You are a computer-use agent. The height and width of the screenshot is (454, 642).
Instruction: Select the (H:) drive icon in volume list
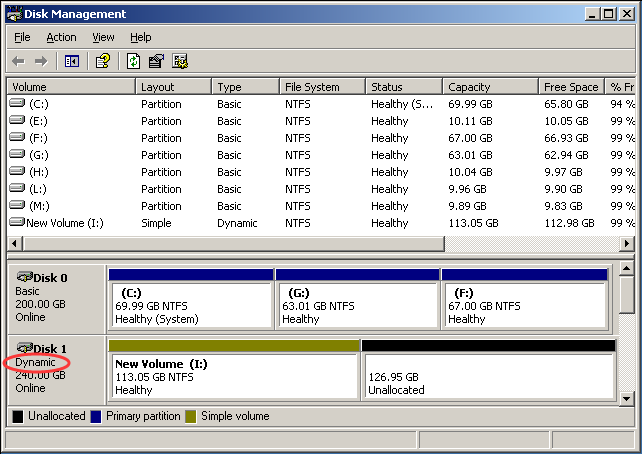[17, 171]
